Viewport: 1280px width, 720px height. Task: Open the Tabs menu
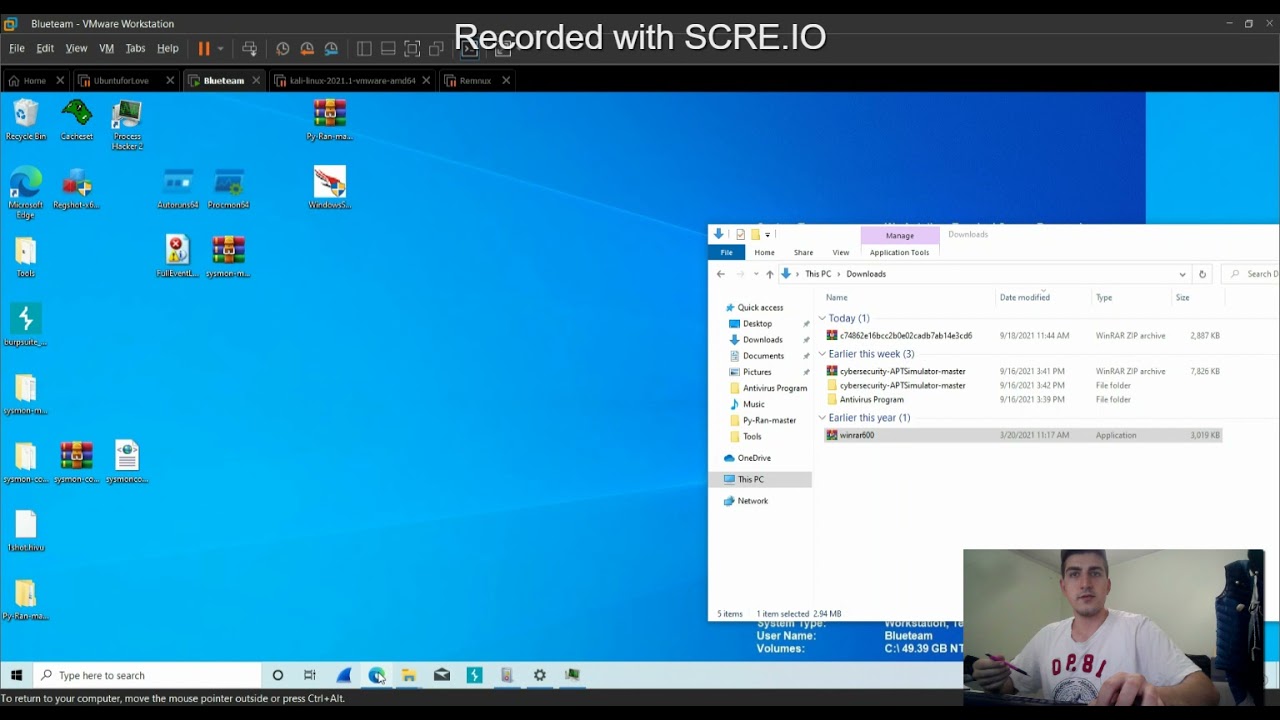pos(135,48)
